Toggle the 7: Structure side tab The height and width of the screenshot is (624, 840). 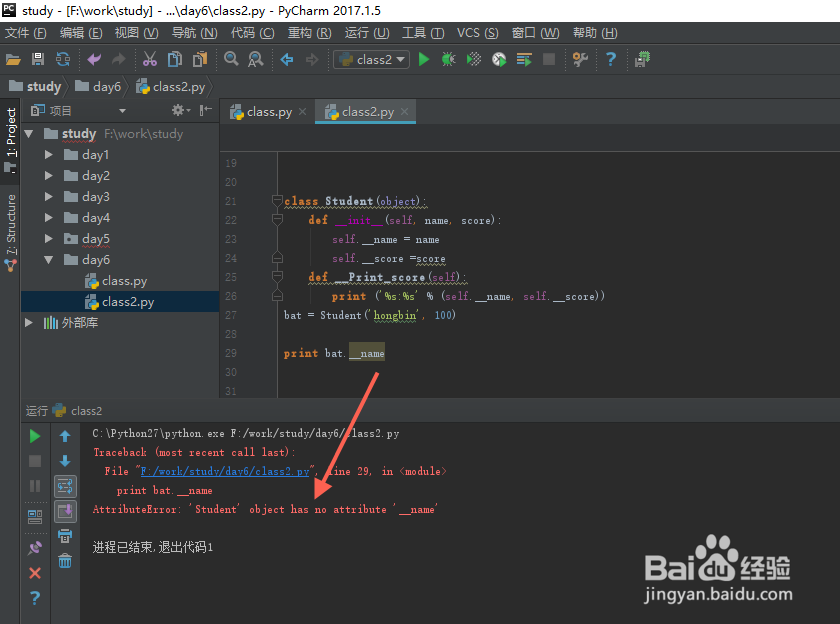click(11, 232)
